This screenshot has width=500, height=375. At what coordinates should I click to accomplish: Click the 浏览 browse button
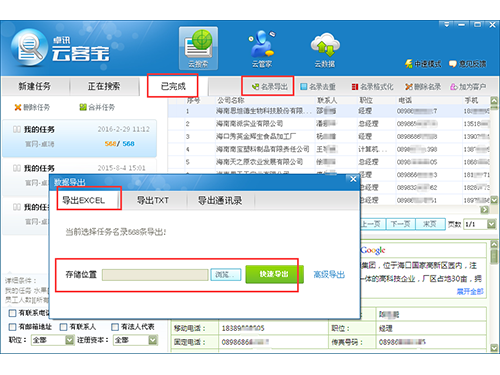tap(226, 275)
